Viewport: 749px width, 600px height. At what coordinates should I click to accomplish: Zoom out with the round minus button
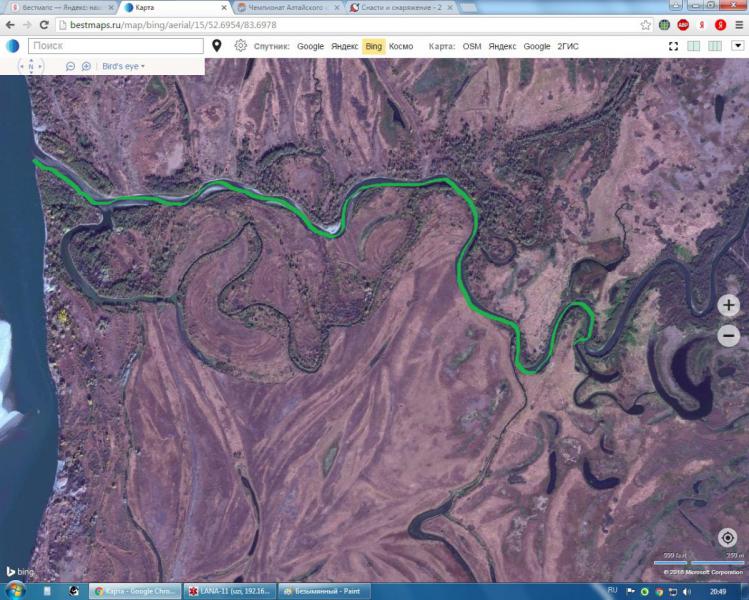coord(728,335)
